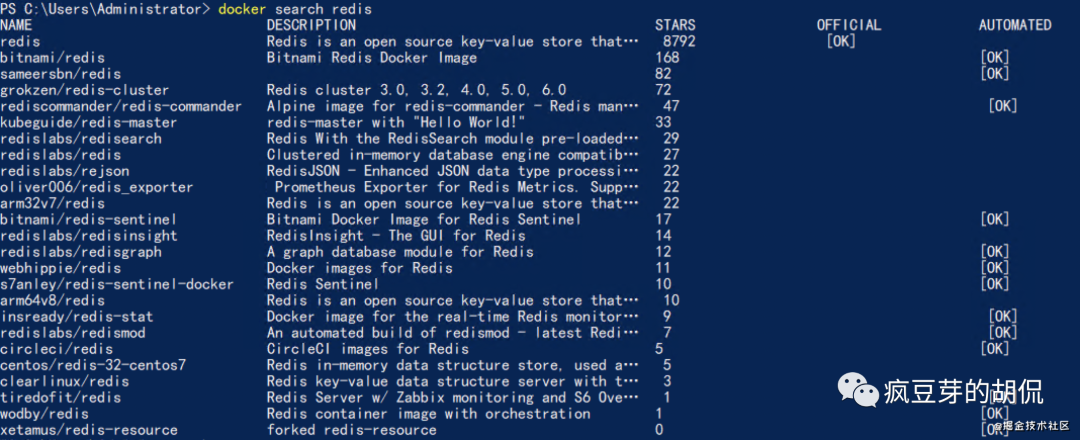Click the WeChat logo in the watermark
Image resolution: width=1080 pixels, height=440 pixels.
[857, 391]
